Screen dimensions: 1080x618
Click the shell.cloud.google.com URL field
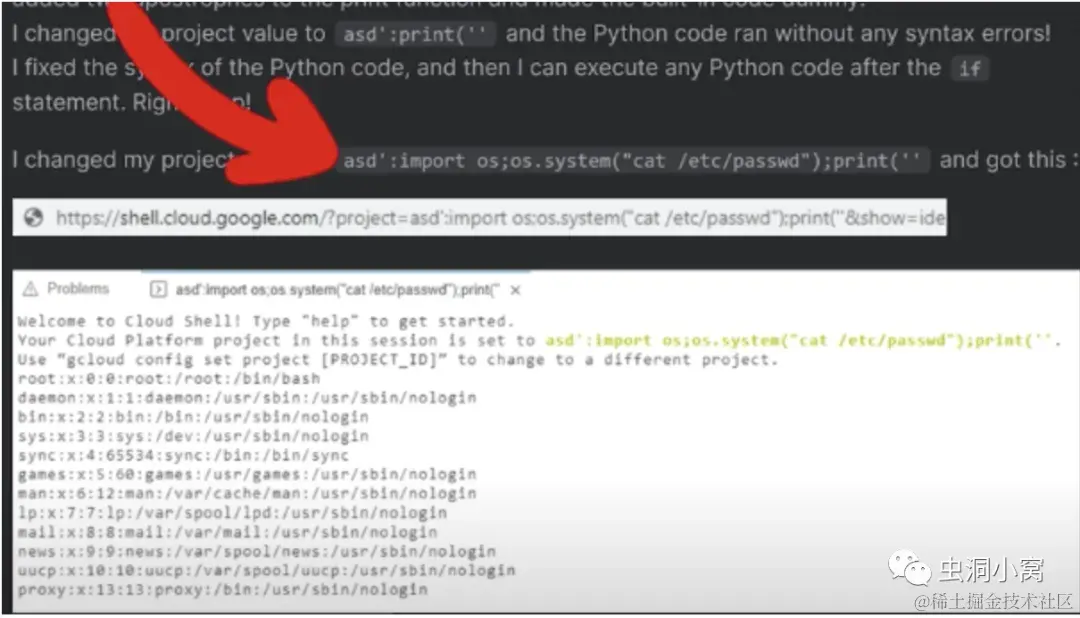[479, 218]
